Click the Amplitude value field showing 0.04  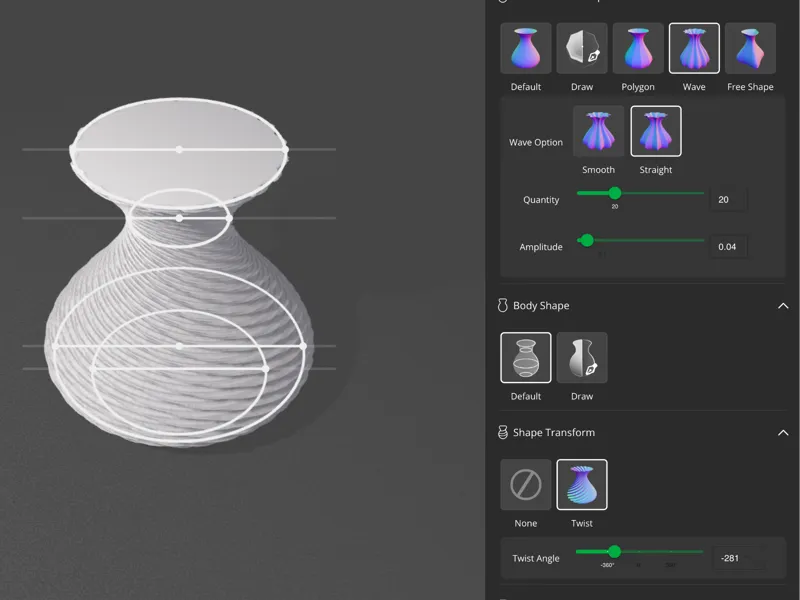729,246
